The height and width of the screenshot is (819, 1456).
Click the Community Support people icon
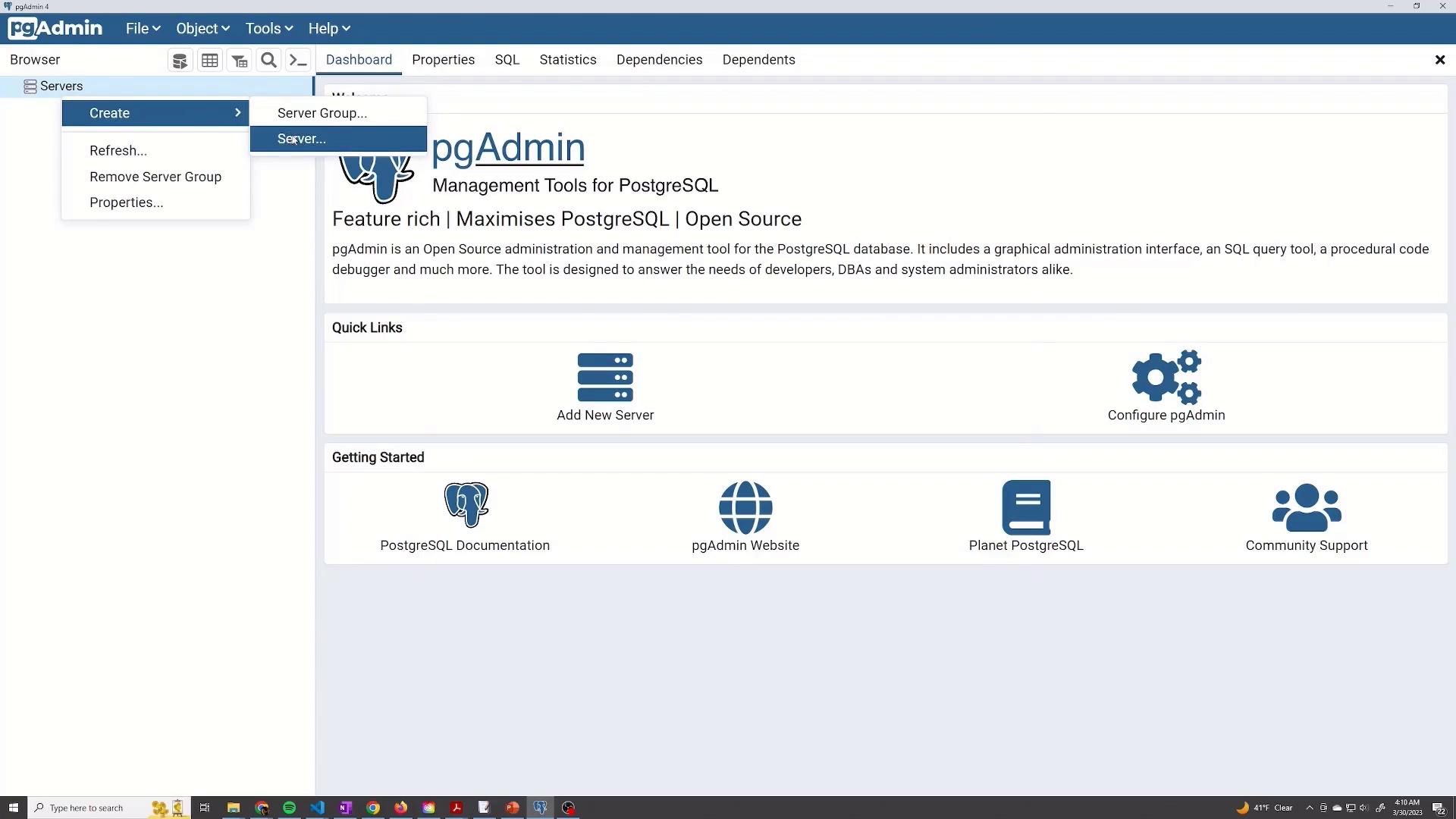tap(1306, 507)
